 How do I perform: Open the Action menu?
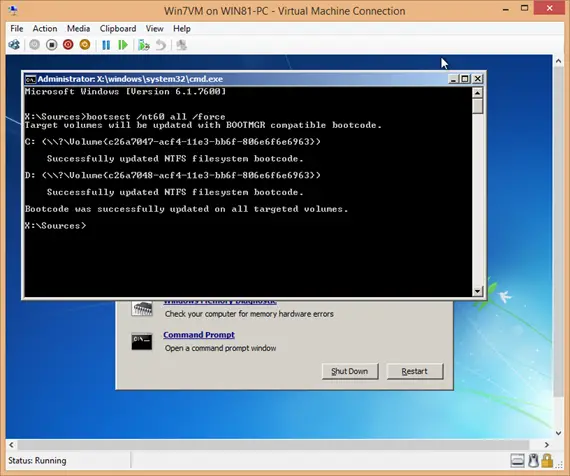(45, 28)
